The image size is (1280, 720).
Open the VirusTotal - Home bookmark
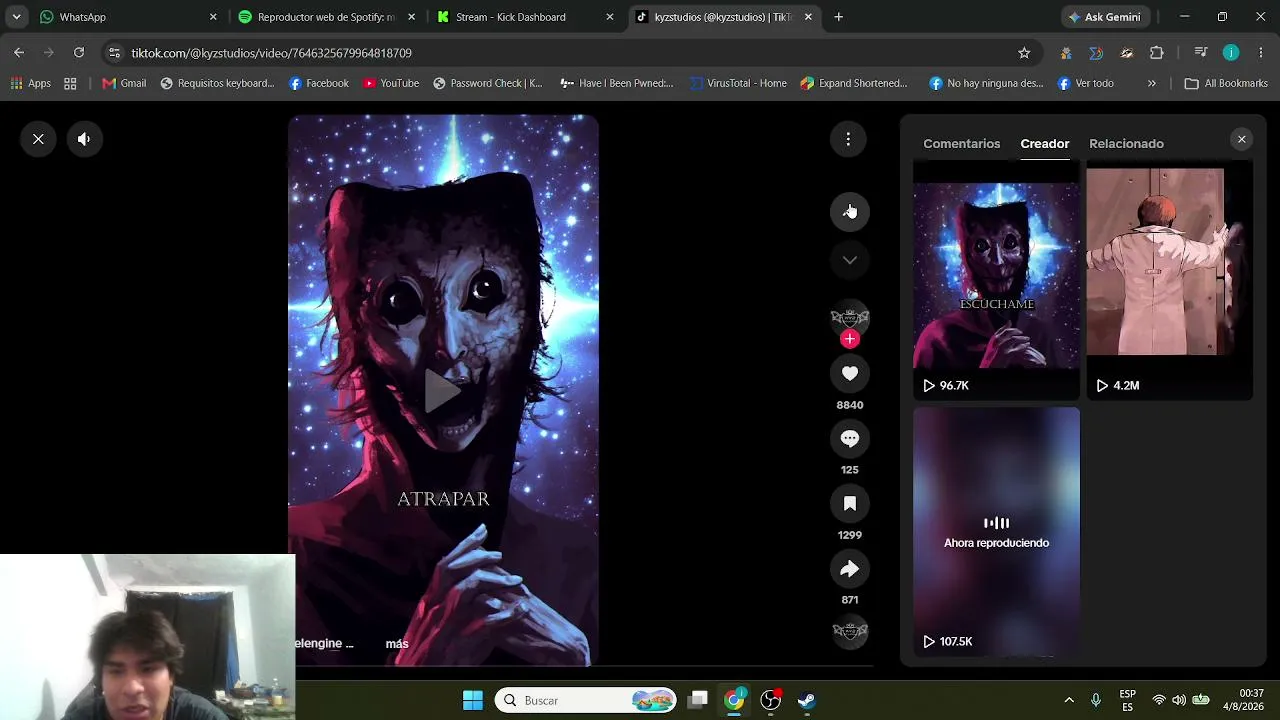click(738, 84)
